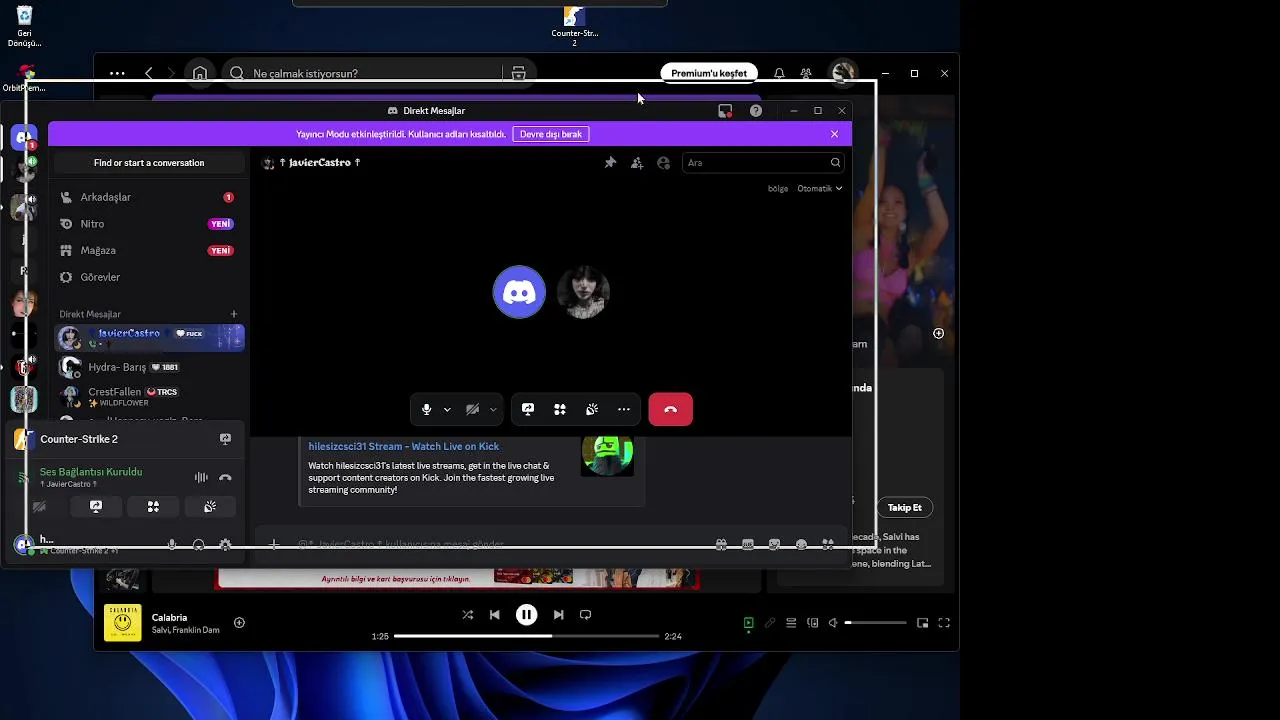Open Görevler quests page

coord(149,277)
